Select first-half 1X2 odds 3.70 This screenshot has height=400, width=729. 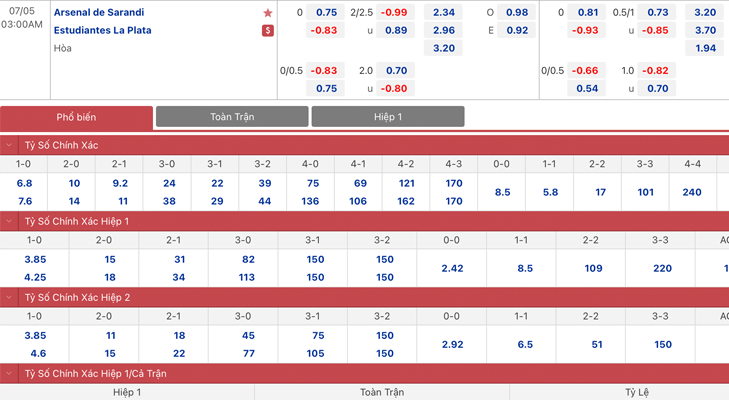(705, 30)
